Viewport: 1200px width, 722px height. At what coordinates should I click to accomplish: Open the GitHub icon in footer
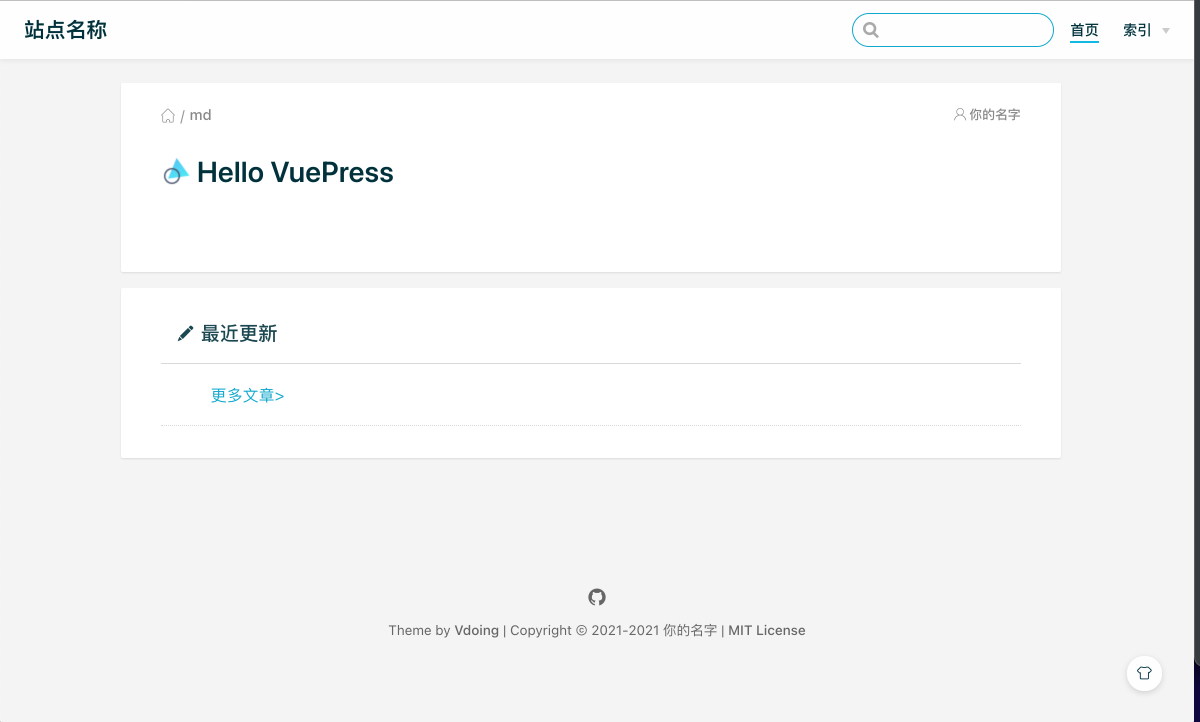point(597,597)
